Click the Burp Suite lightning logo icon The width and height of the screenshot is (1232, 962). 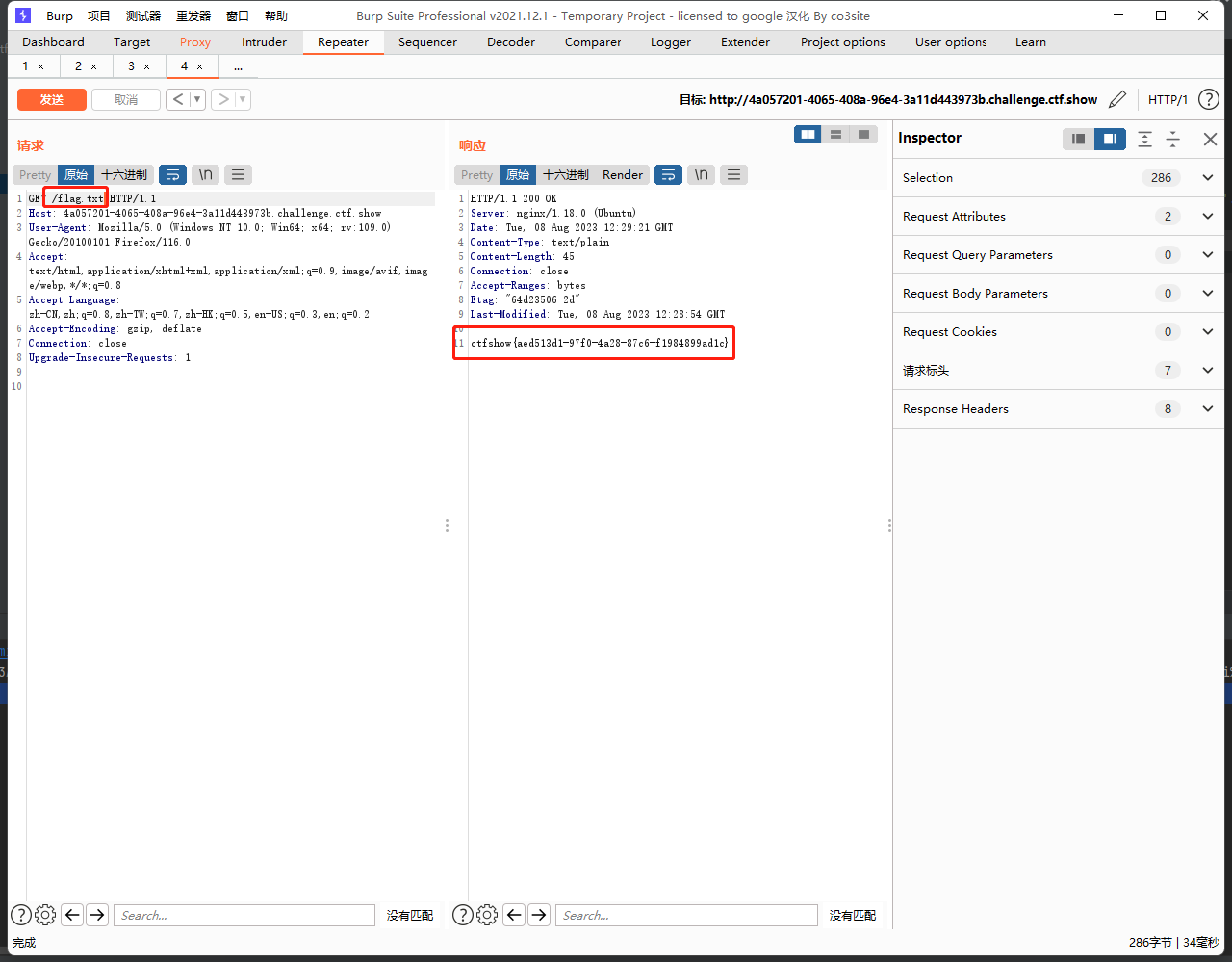(23, 15)
